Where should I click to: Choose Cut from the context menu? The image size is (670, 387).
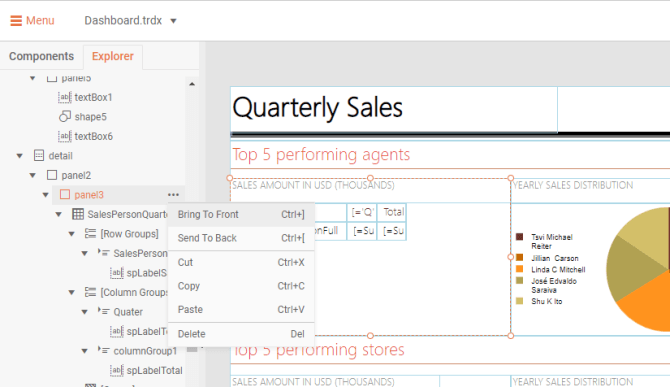coord(241,262)
